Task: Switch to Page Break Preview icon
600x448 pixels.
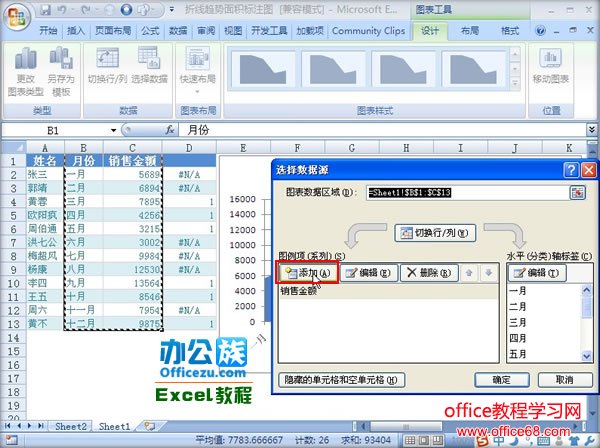Action: pyautogui.click(x=438, y=440)
